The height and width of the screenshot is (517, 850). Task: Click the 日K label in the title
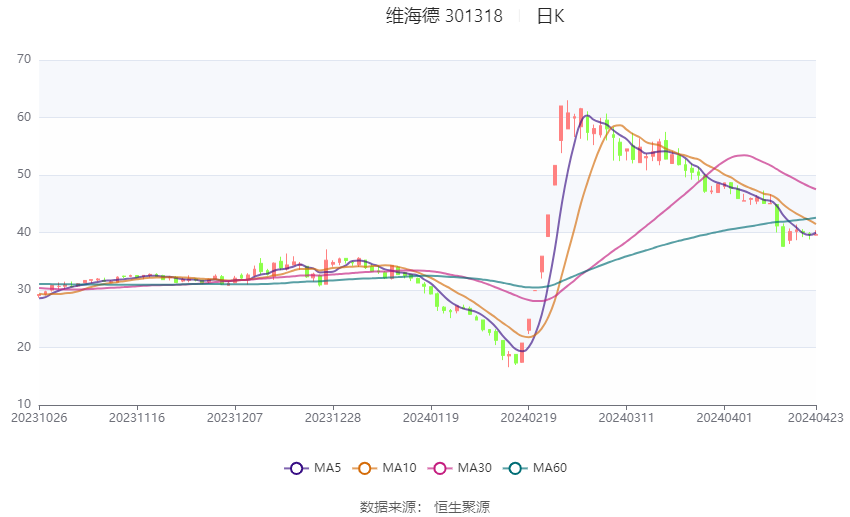coord(550,16)
